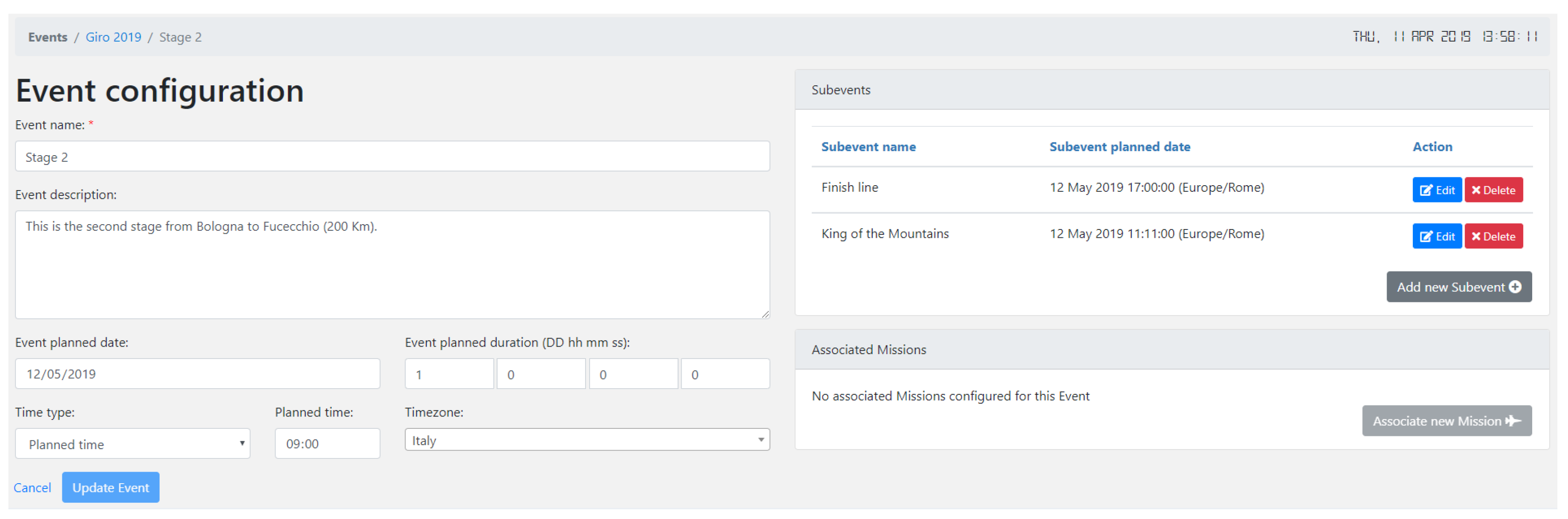Image resolution: width=1568 pixels, height=519 pixels.
Task: Click Delete X icon for Finish line
Action: [x=1476, y=191]
